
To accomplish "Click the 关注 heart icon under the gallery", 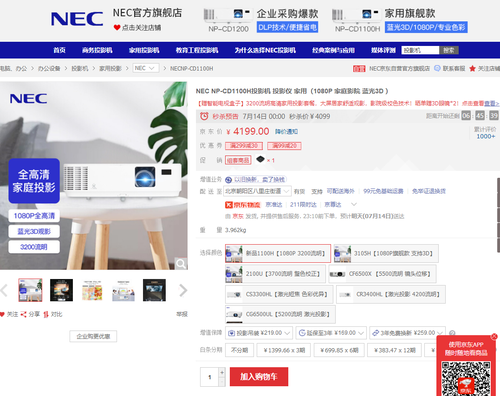I will pyautogui.click(x=2, y=314).
